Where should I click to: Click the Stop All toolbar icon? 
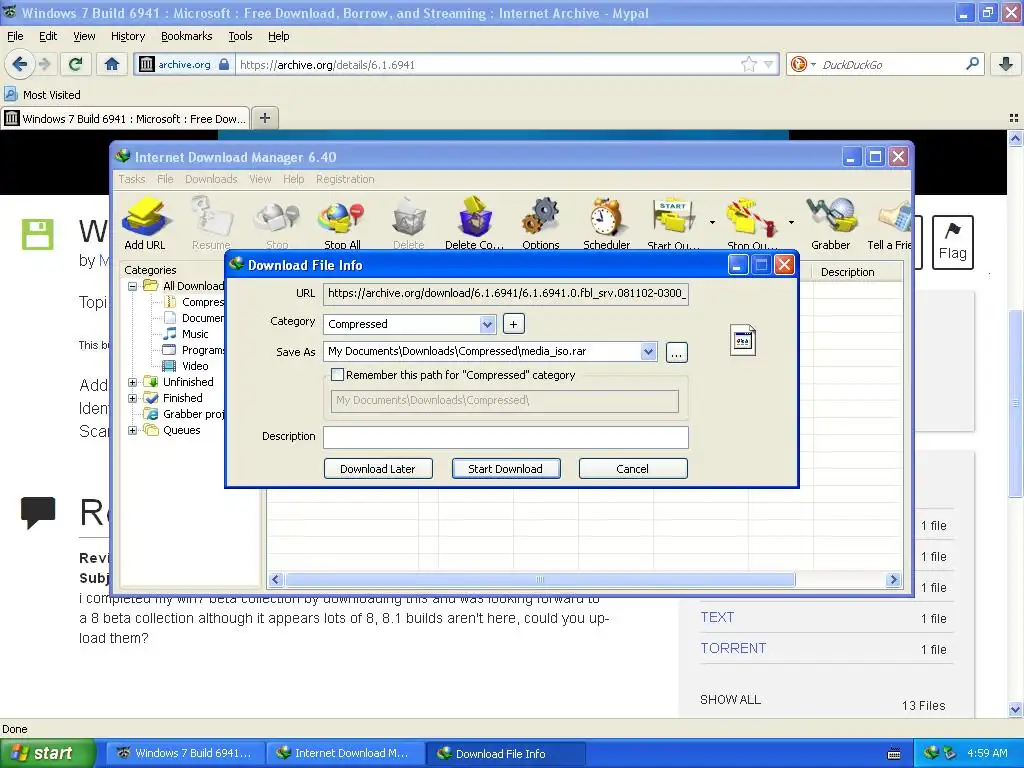coord(342,223)
